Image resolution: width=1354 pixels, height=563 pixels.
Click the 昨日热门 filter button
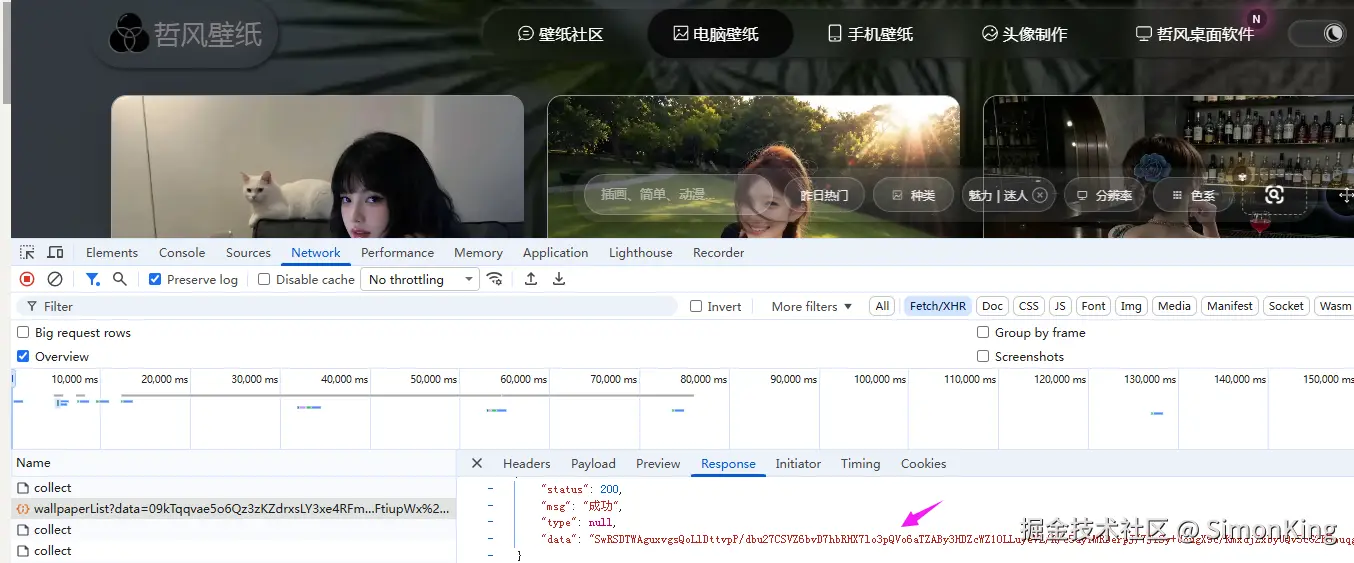(824, 195)
